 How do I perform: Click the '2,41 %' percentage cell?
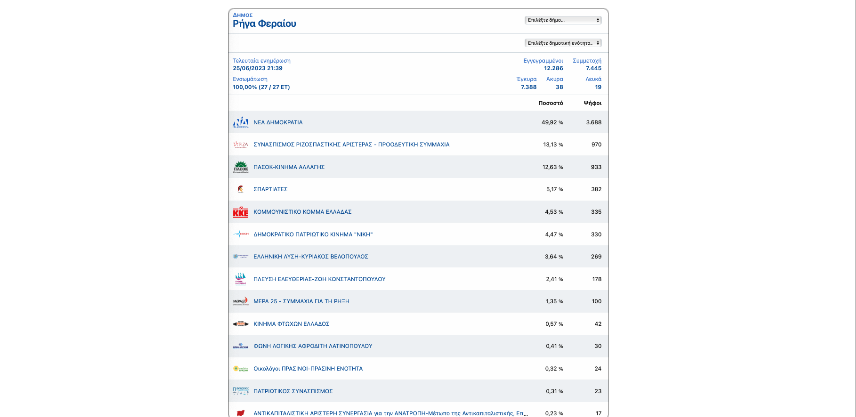(x=554, y=279)
